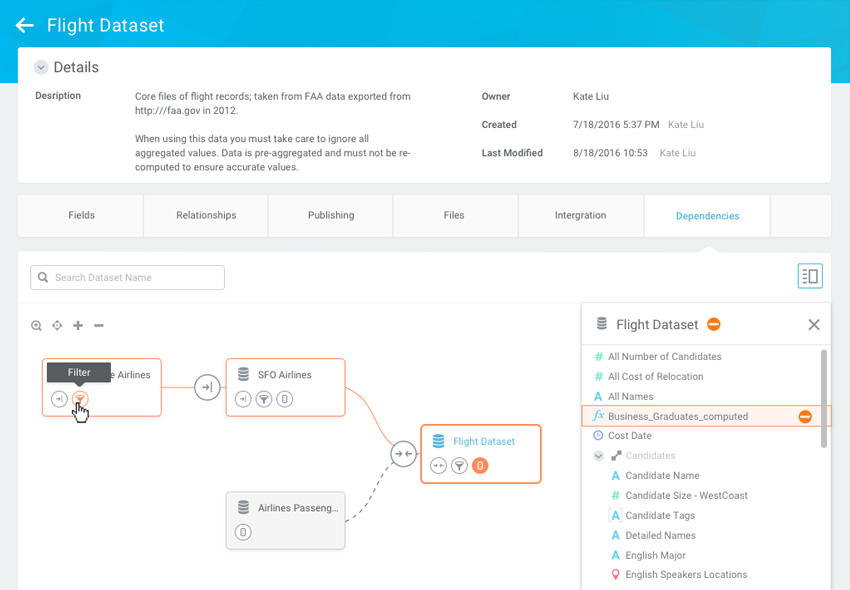The height and width of the screenshot is (590, 850).
Task: Click the join circle connector before Flight Dataset
Action: click(403, 454)
